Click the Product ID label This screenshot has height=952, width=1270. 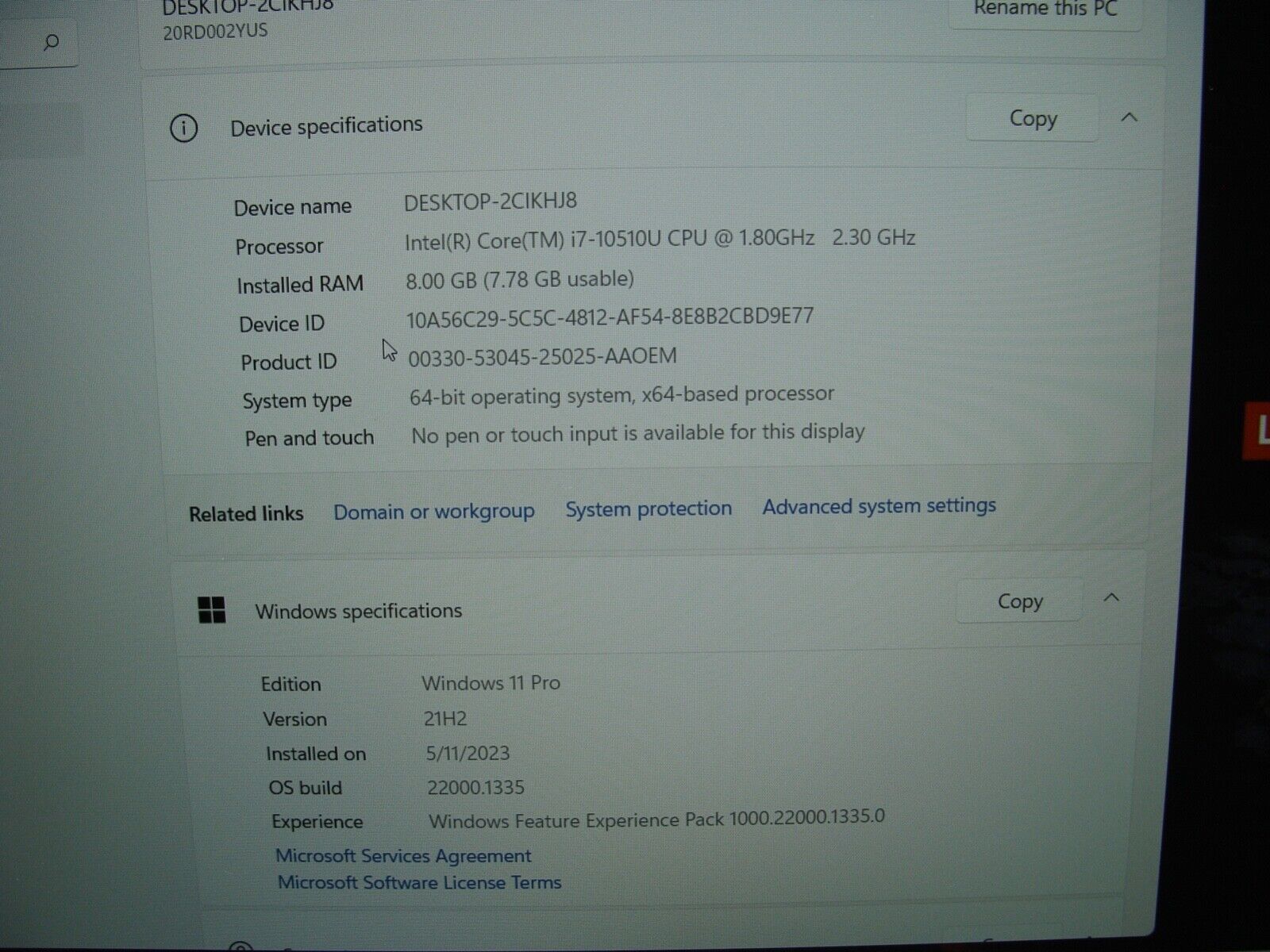pyautogui.click(x=289, y=363)
